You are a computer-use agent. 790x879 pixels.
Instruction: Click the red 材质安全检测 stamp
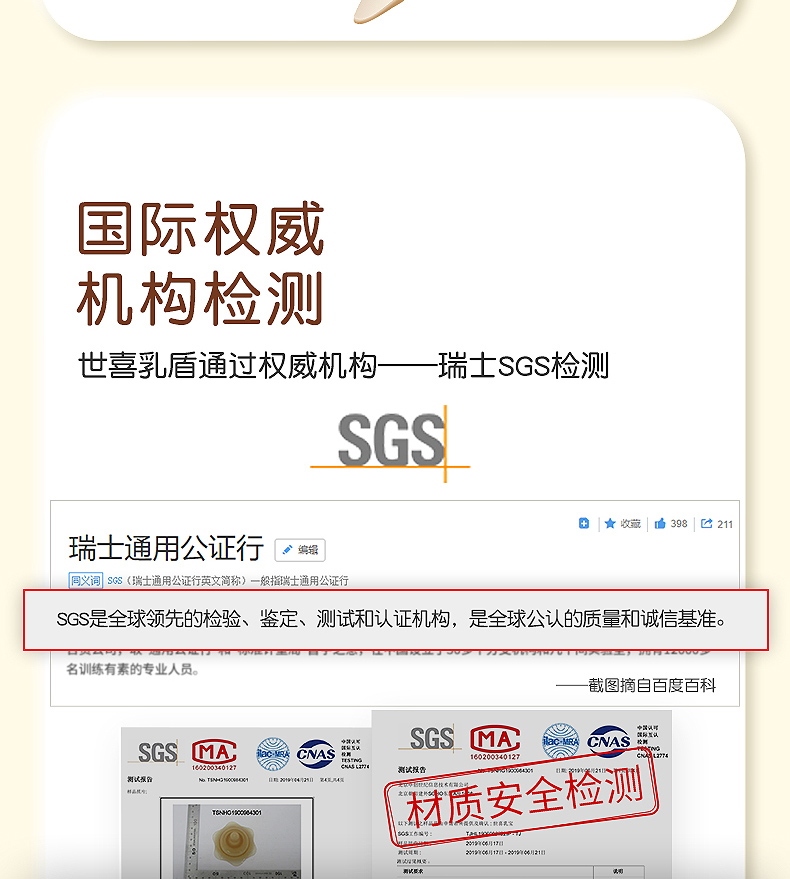click(521, 797)
